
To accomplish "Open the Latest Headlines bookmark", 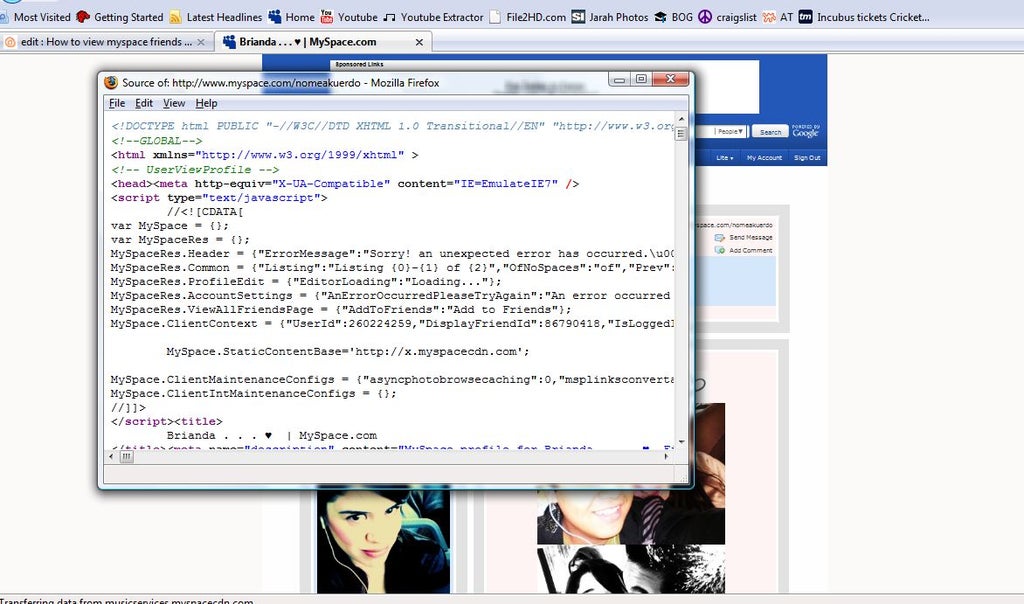I will pyautogui.click(x=224, y=17).
